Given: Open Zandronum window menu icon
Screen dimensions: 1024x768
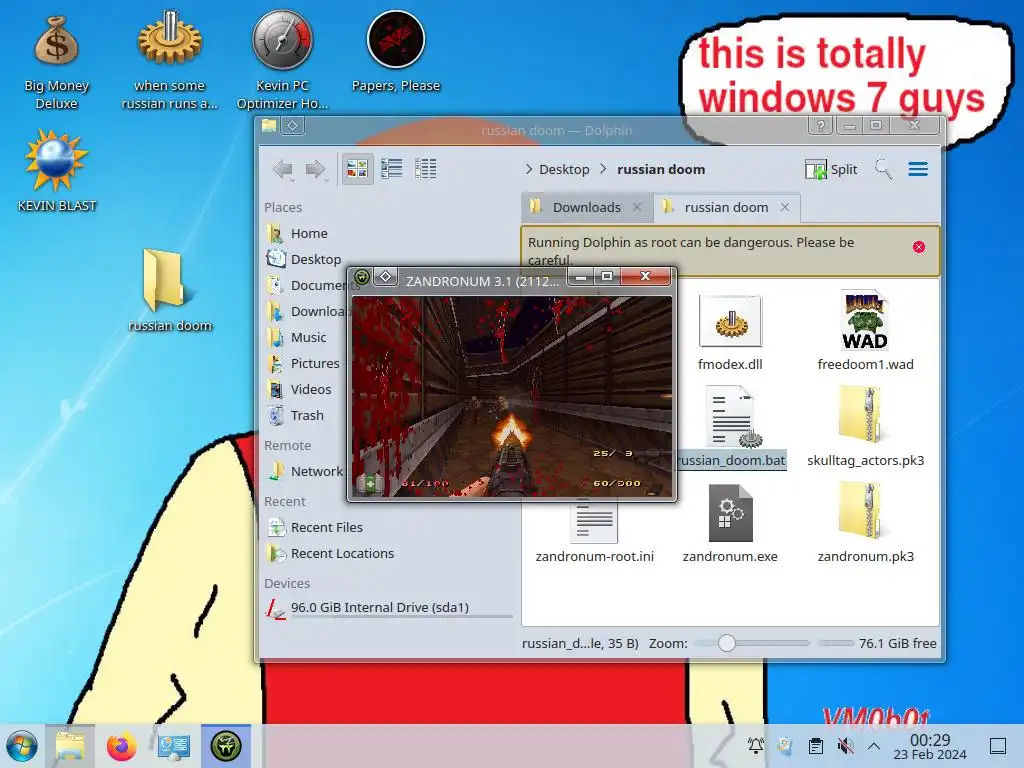Looking at the screenshot, I should tap(362, 278).
